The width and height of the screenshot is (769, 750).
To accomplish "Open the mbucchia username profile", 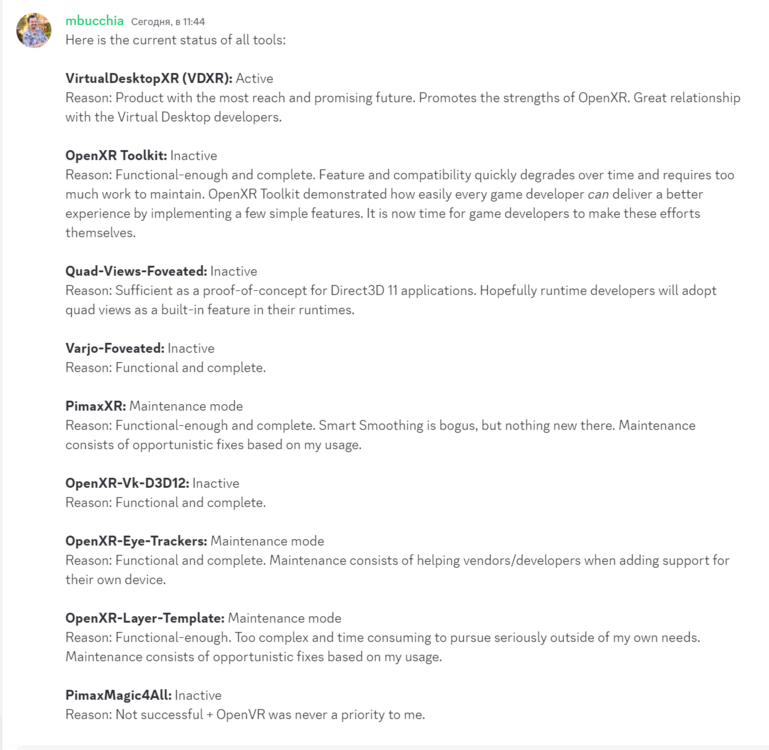I will (95, 20).
